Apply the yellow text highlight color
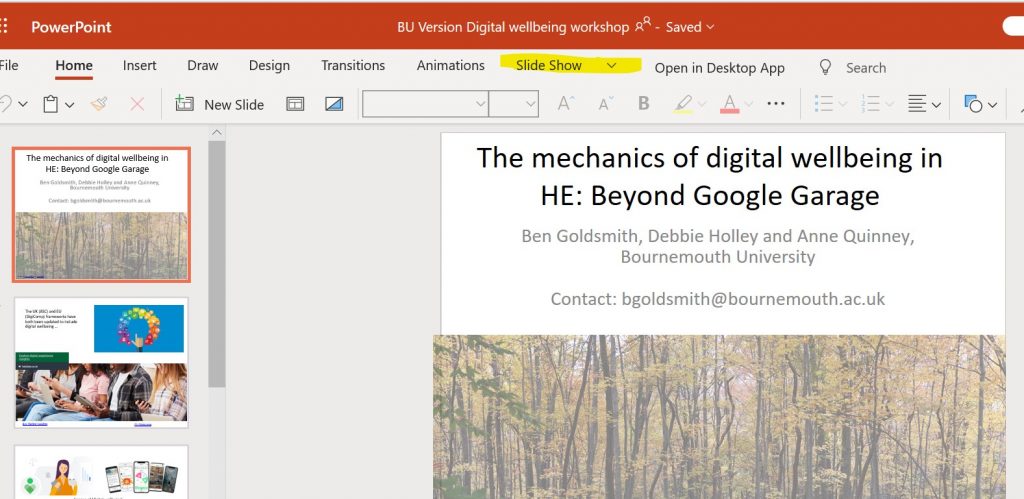This screenshot has width=1024, height=499. tap(684, 104)
